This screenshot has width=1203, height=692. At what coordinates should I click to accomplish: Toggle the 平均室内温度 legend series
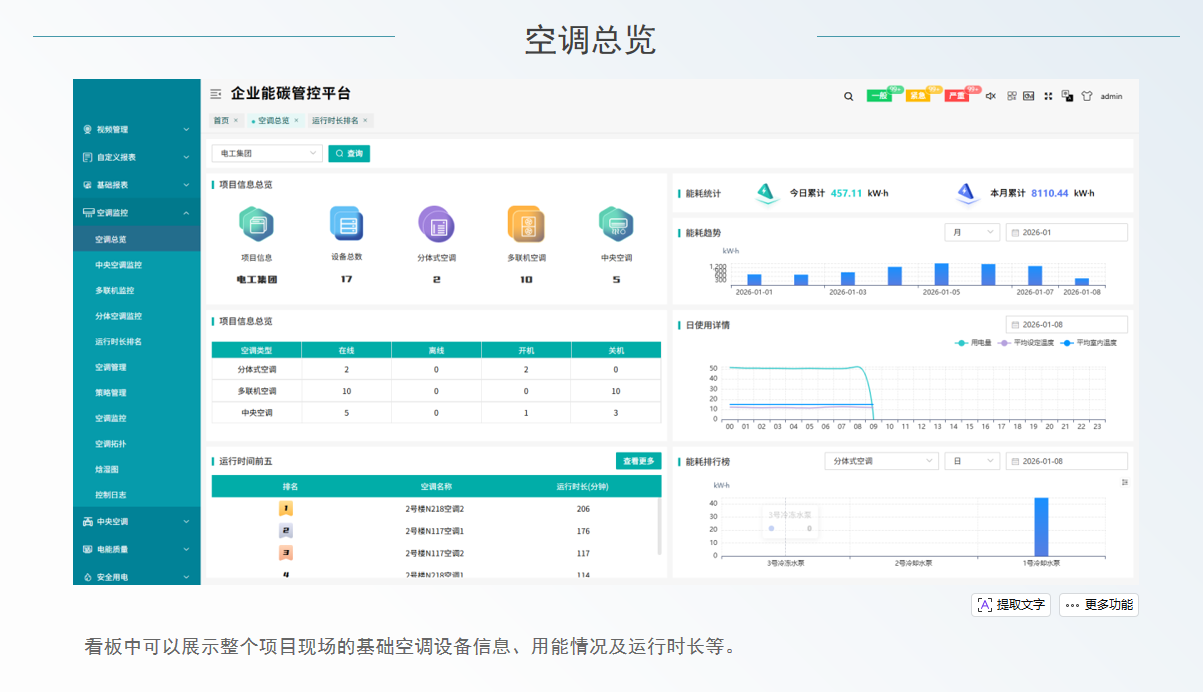pyautogui.click(x=1088, y=343)
